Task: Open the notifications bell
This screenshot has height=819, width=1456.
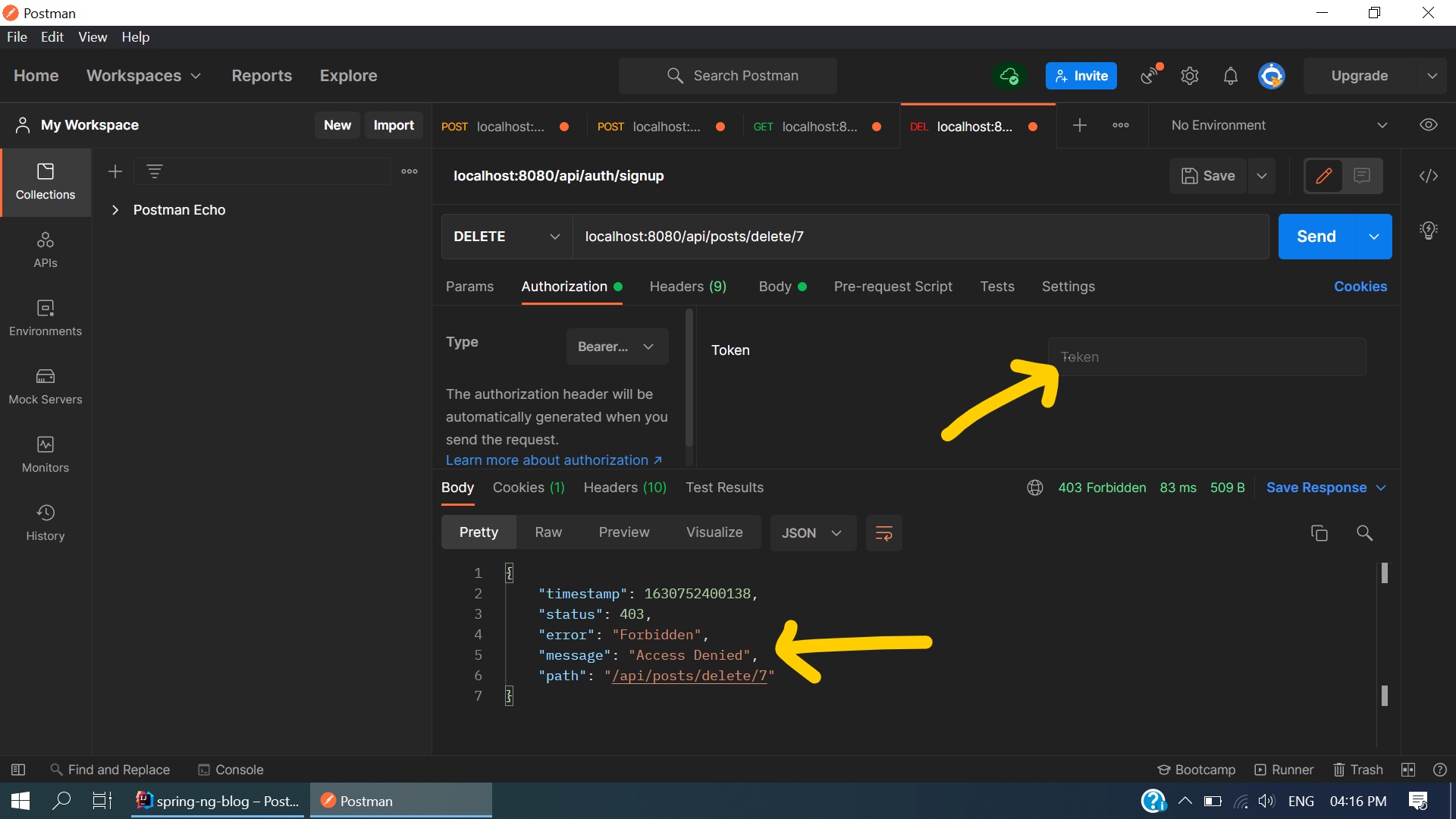Action: tap(1231, 76)
